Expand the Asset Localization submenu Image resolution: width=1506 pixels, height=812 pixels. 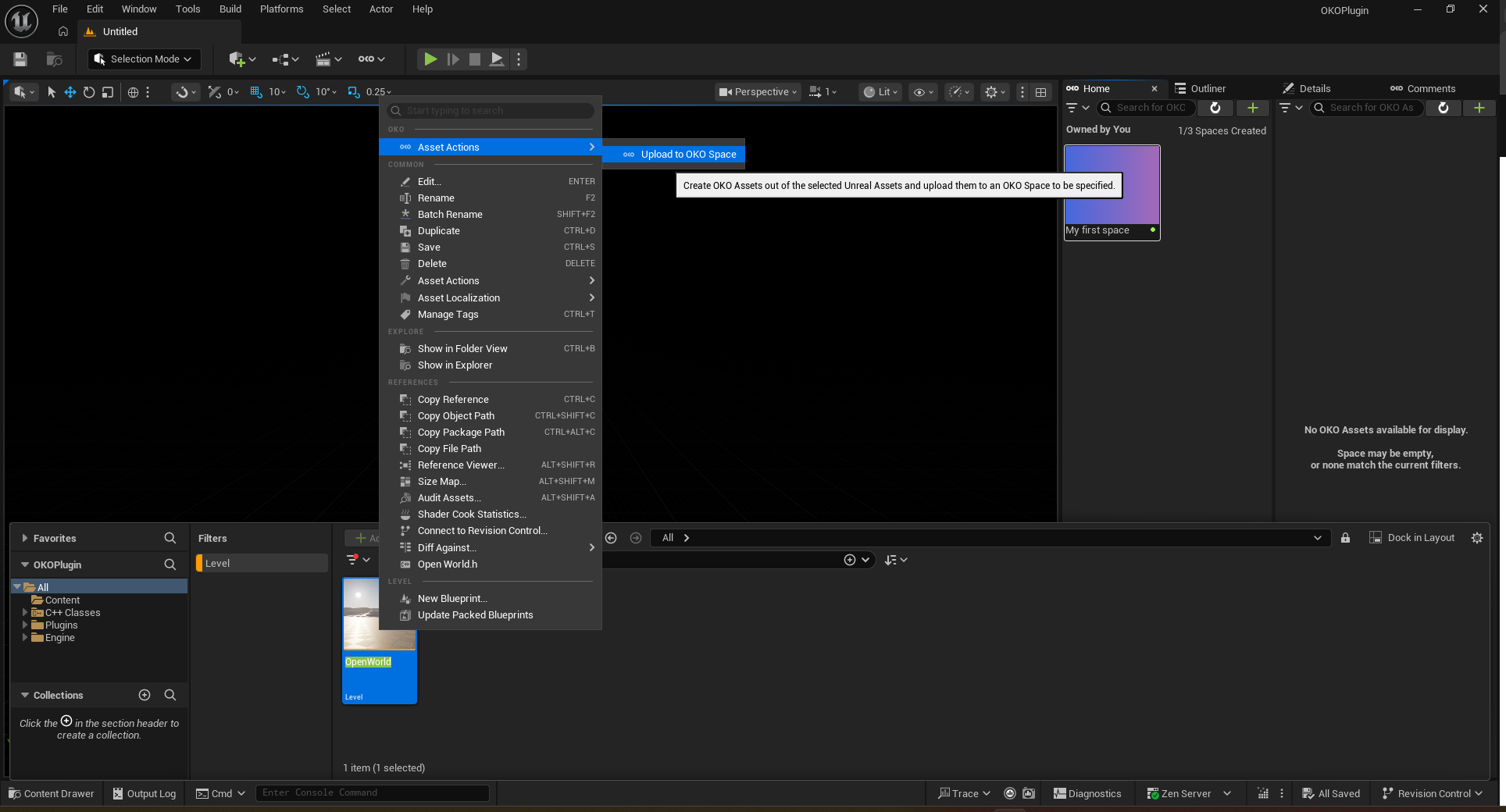490,298
